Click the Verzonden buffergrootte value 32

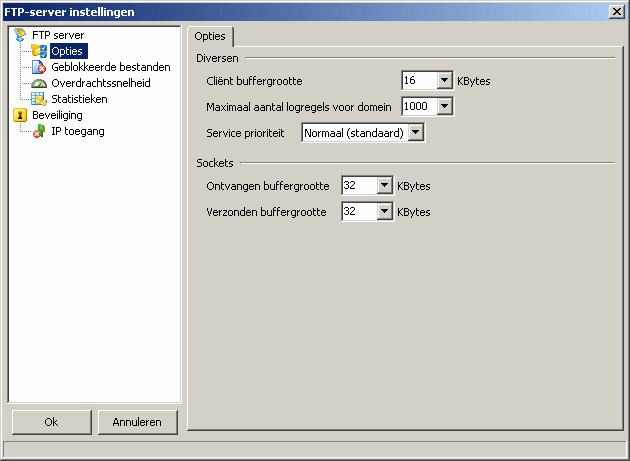click(x=360, y=211)
